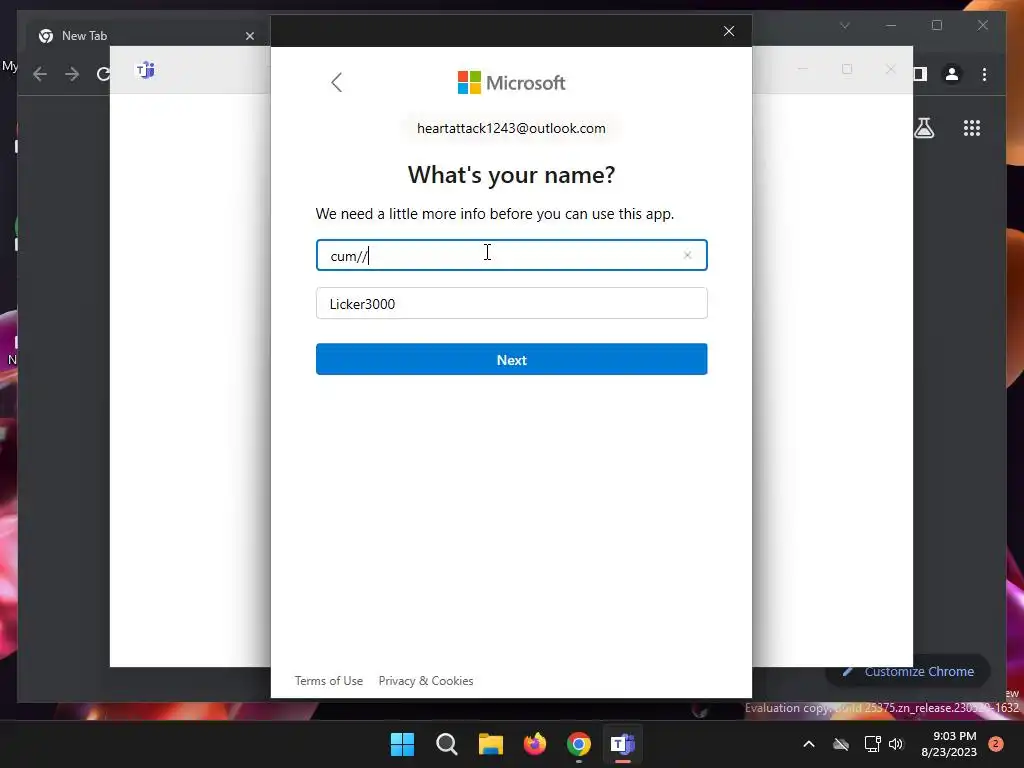This screenshot has height=768, width=1024.
Task: Open network status tray icon
Action: [872, 744]
